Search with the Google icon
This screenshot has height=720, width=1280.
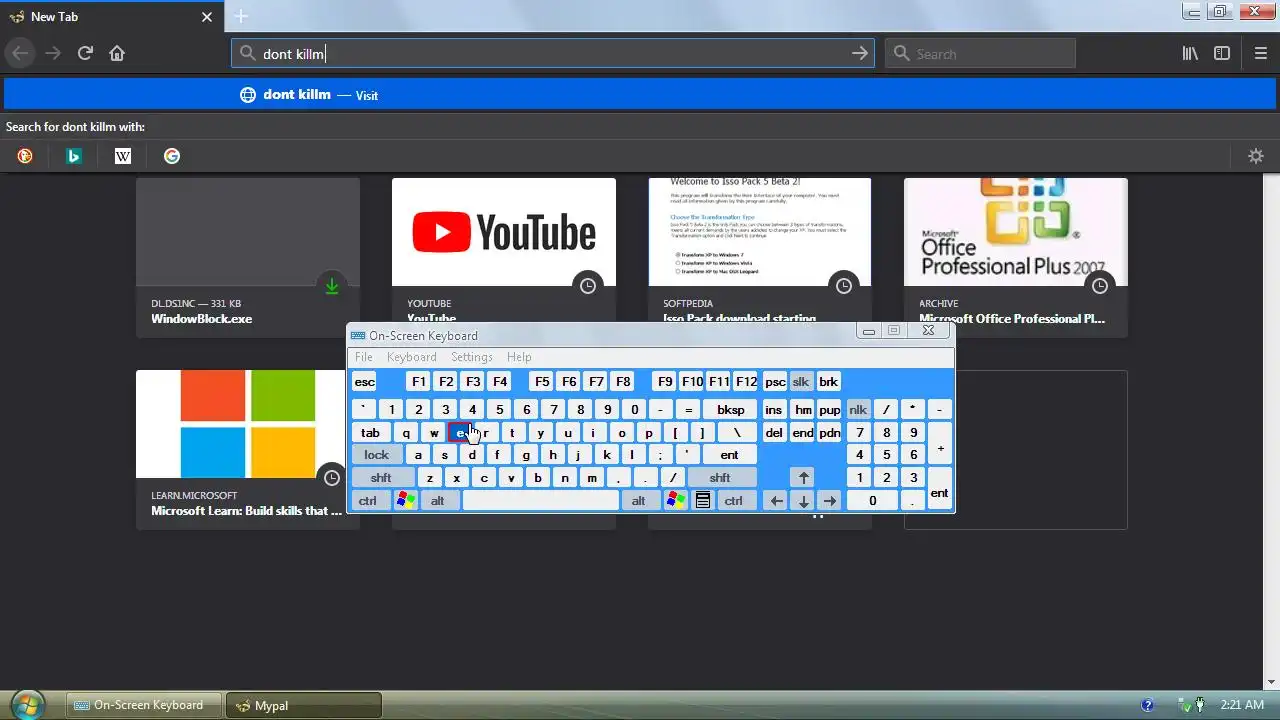click(172, 156)
